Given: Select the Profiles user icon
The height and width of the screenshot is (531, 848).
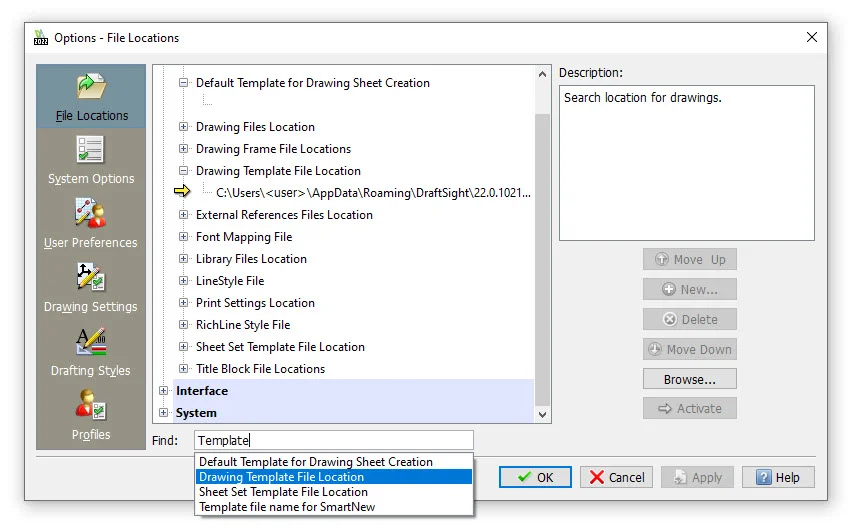Looking at the screenshot, I should (x=91, y=406).
